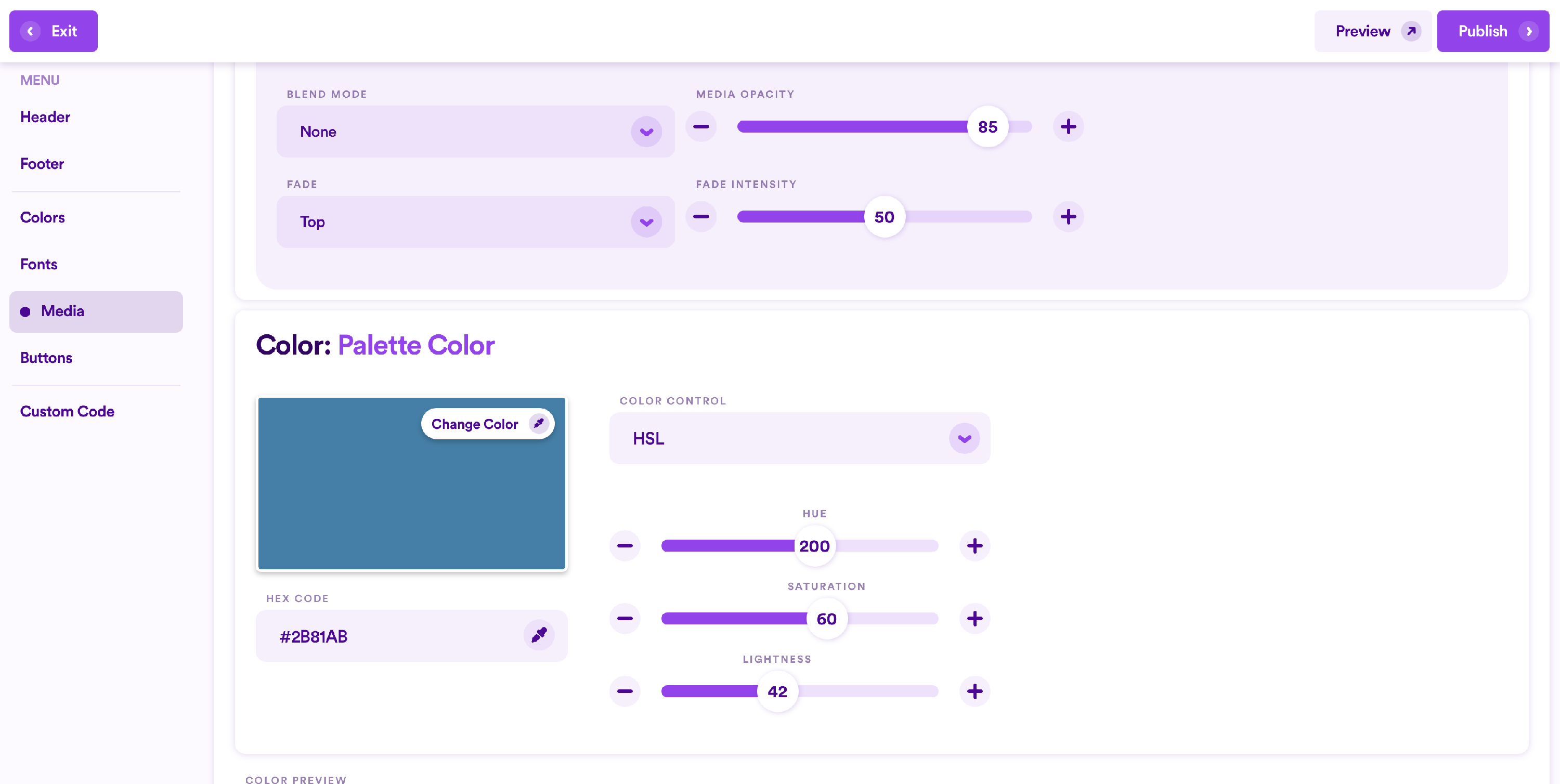Click the Publish button

click(x=1492, y=31)
